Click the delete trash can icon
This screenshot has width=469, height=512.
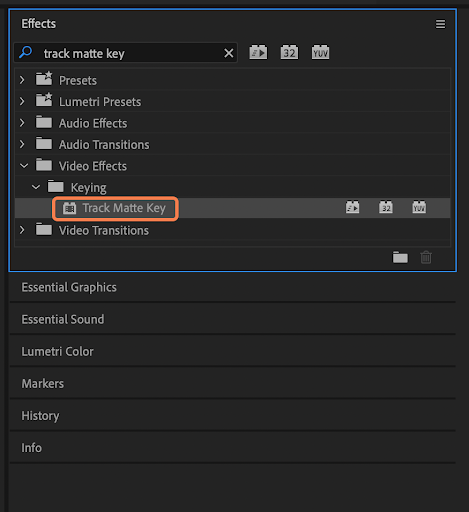tap(426, 257)
